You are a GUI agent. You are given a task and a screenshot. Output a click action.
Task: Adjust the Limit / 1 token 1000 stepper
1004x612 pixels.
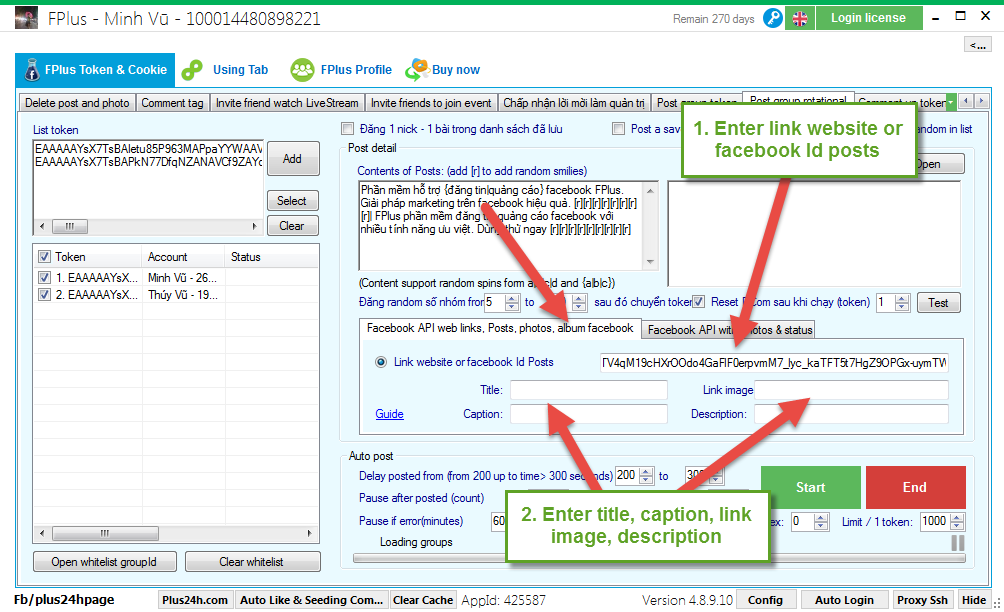[x=957, y=522]
